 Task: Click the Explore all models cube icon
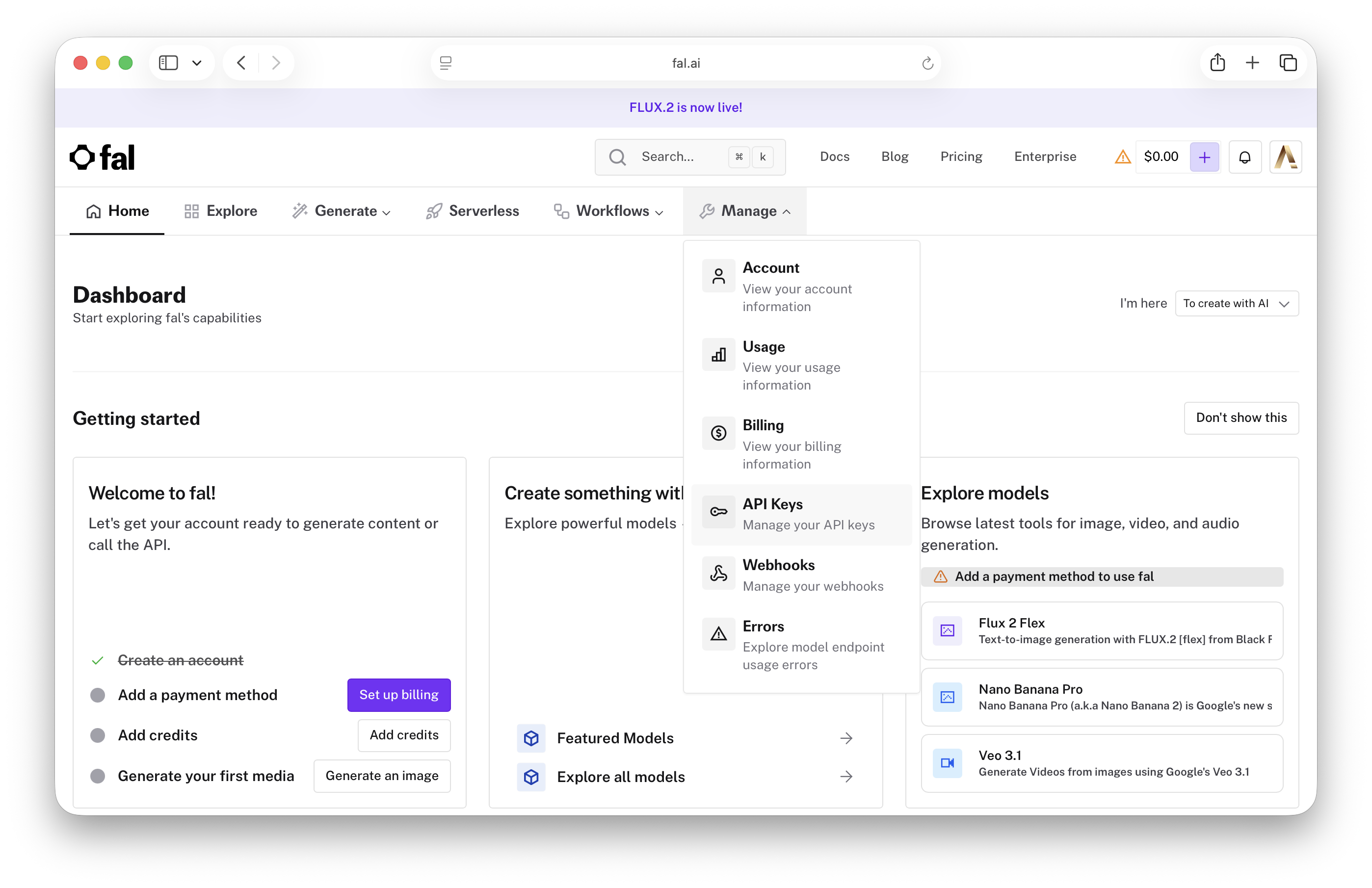[x=531, y=777]
